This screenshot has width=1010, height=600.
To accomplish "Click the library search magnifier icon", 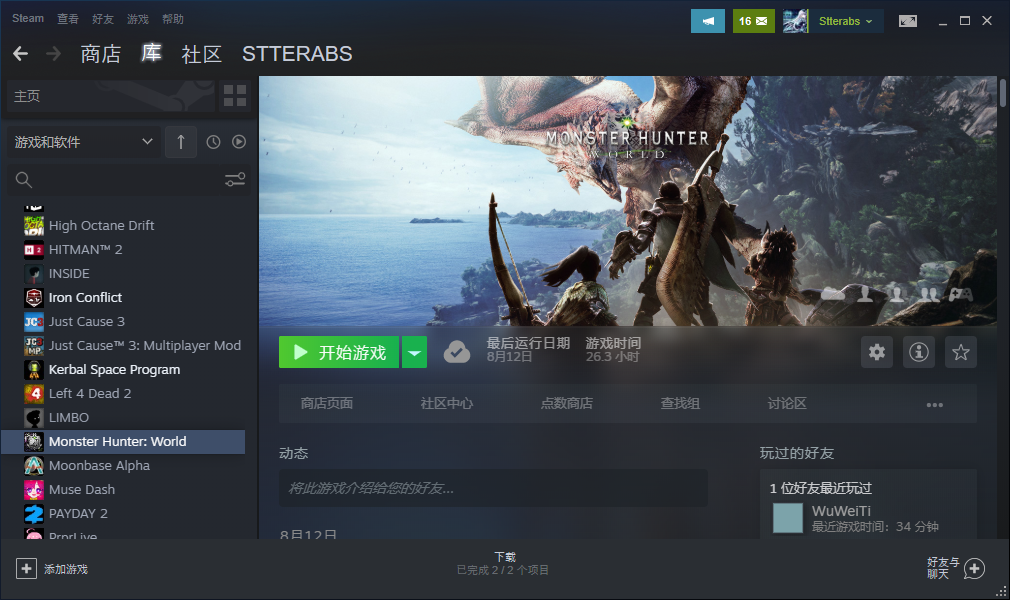I will pyautogui.click(x=24, y=180).
